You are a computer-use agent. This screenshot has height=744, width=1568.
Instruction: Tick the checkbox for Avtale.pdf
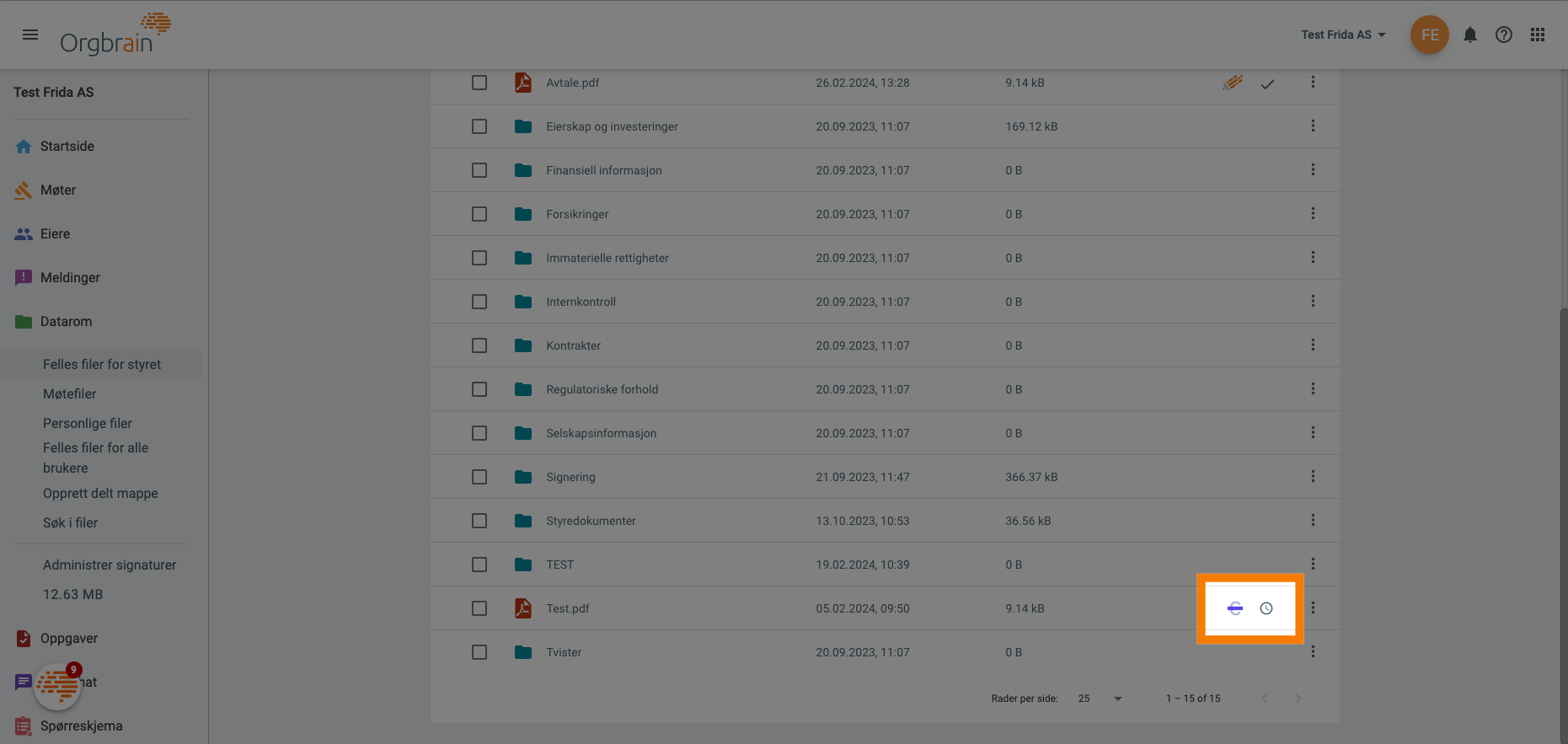479,83
